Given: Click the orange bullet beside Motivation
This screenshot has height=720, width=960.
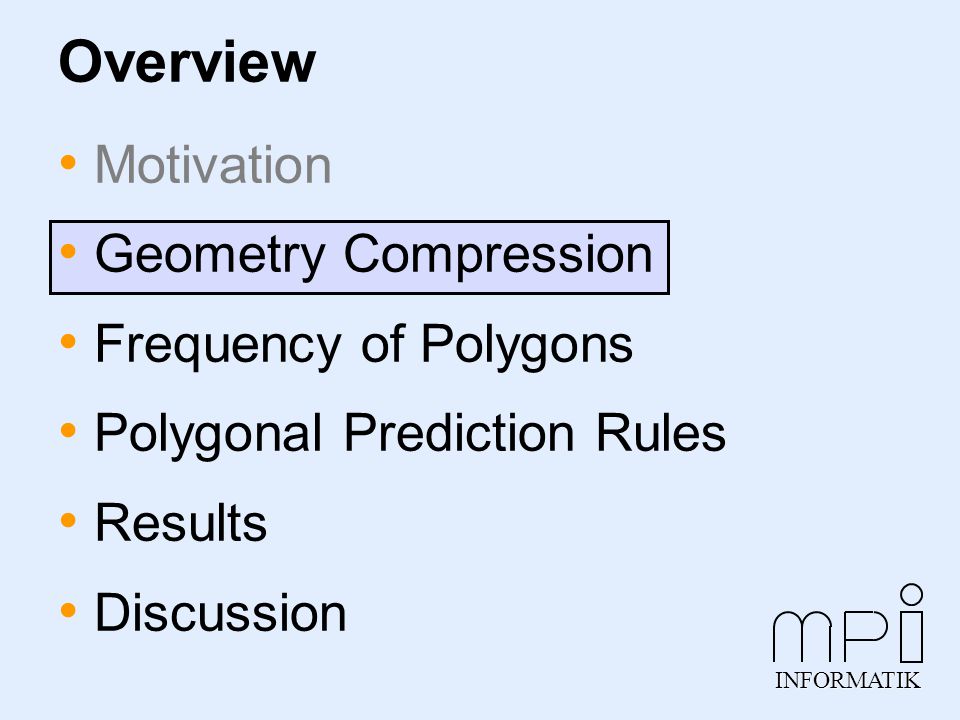Looking at the screenshot, I should [69, 162].
